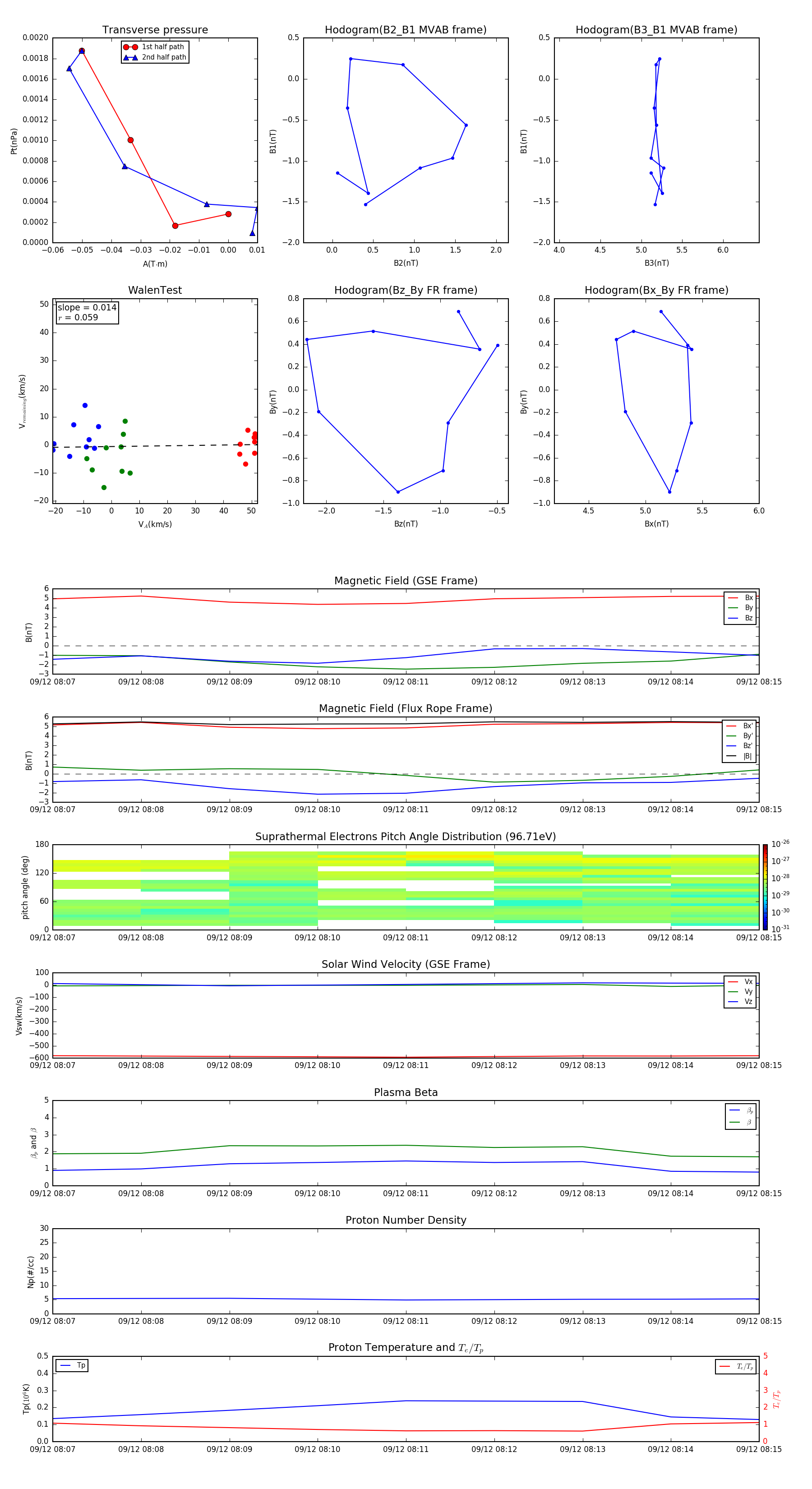Click the "B3(nT)" x-axis label
The image size is (812, 1489).
(656, 263)
